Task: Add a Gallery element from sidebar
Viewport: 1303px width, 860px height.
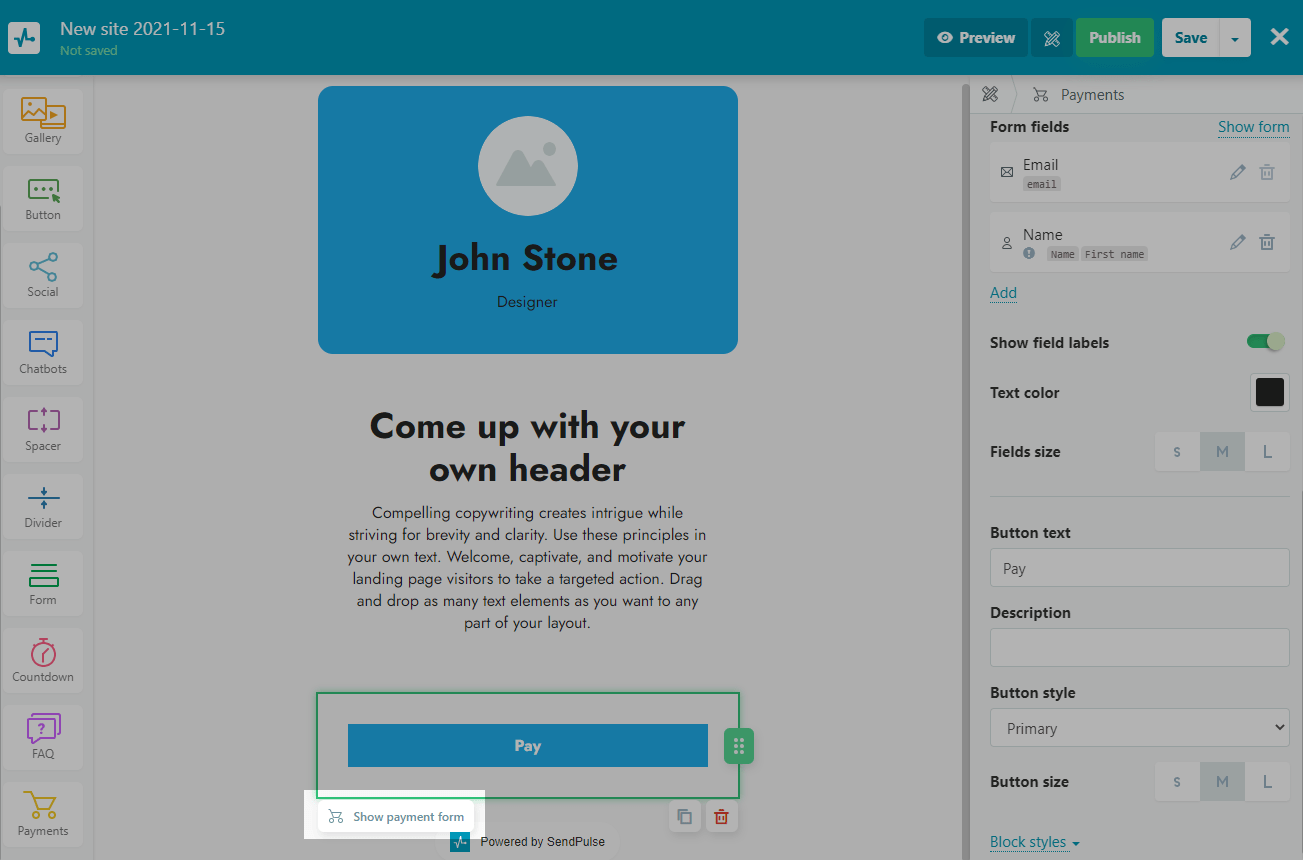Action: click(x=43, y=121)
